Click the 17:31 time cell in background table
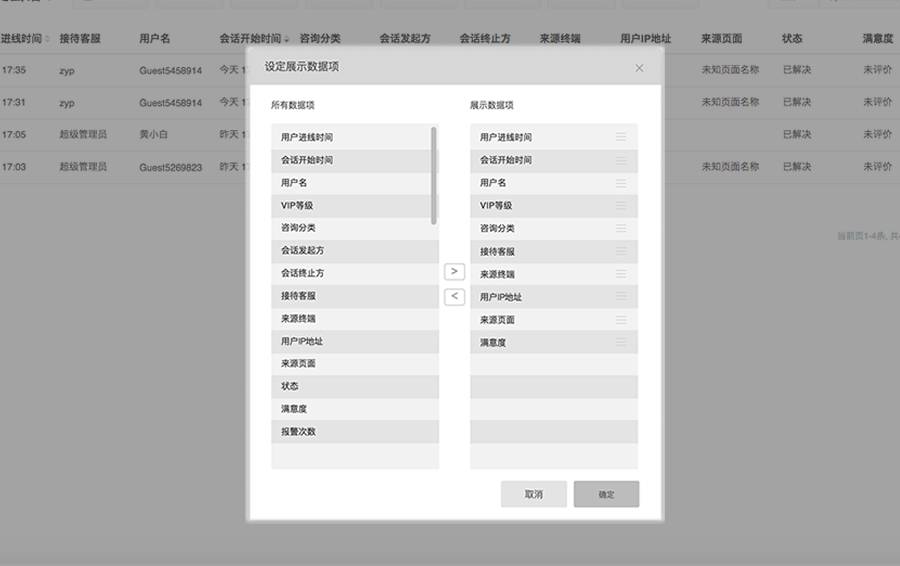Screen dimensions: 900x566 click(14, 102)
